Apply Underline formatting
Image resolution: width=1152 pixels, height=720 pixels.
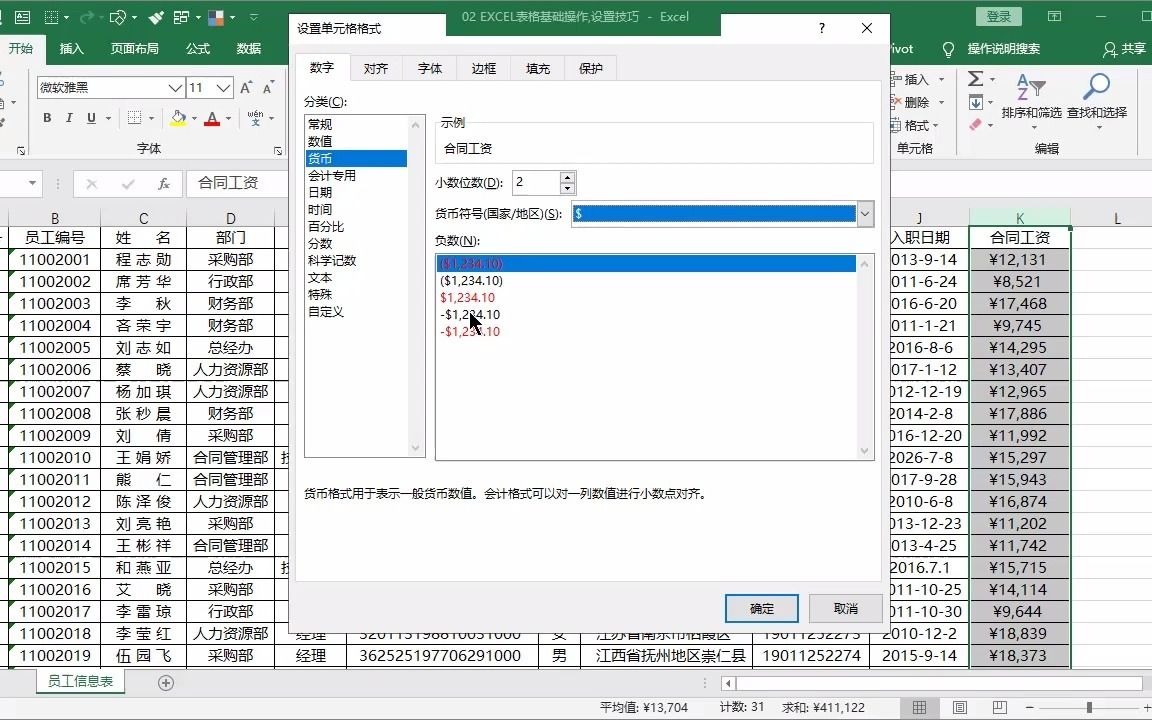pos(91,118)
